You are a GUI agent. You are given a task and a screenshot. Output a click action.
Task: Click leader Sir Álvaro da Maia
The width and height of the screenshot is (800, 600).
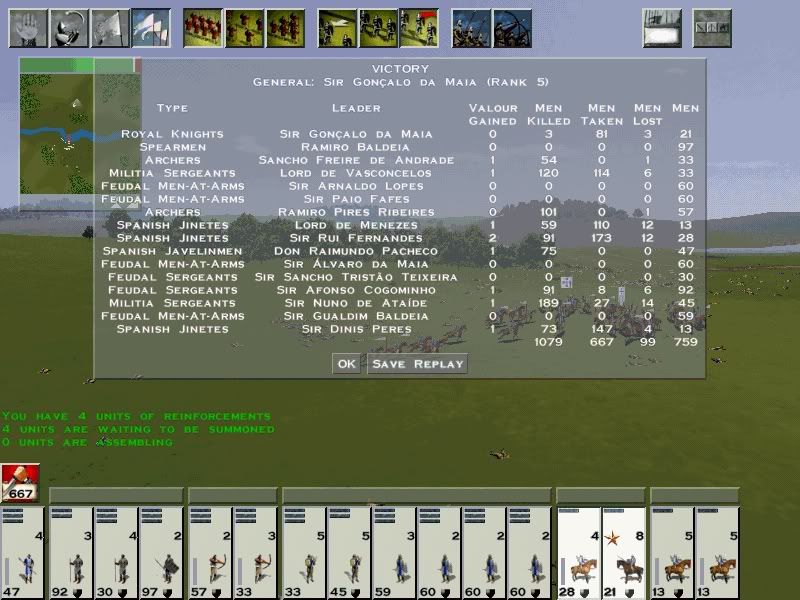pos(356,264)
